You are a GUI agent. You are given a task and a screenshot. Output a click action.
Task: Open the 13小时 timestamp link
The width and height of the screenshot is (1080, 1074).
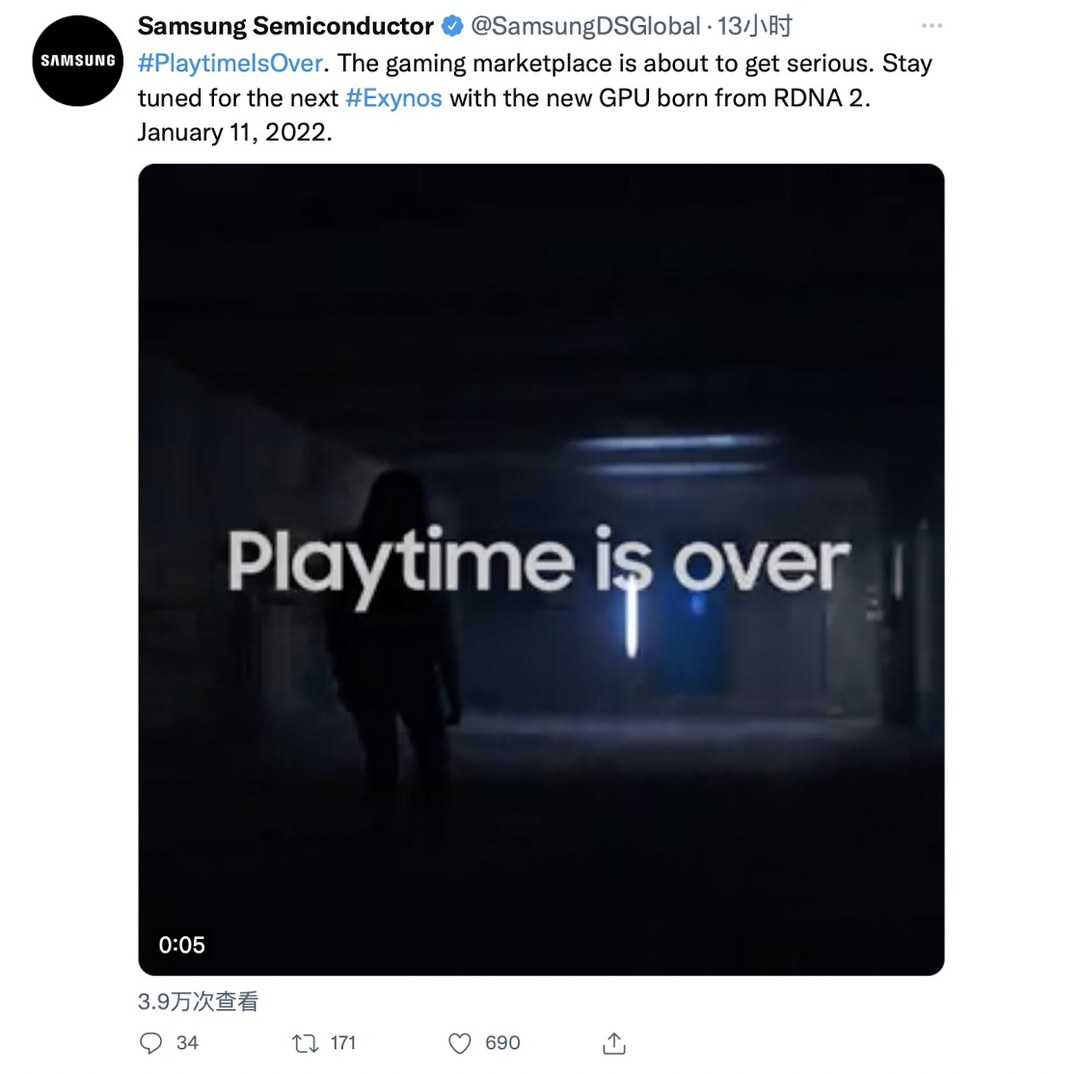coord(755,26)
